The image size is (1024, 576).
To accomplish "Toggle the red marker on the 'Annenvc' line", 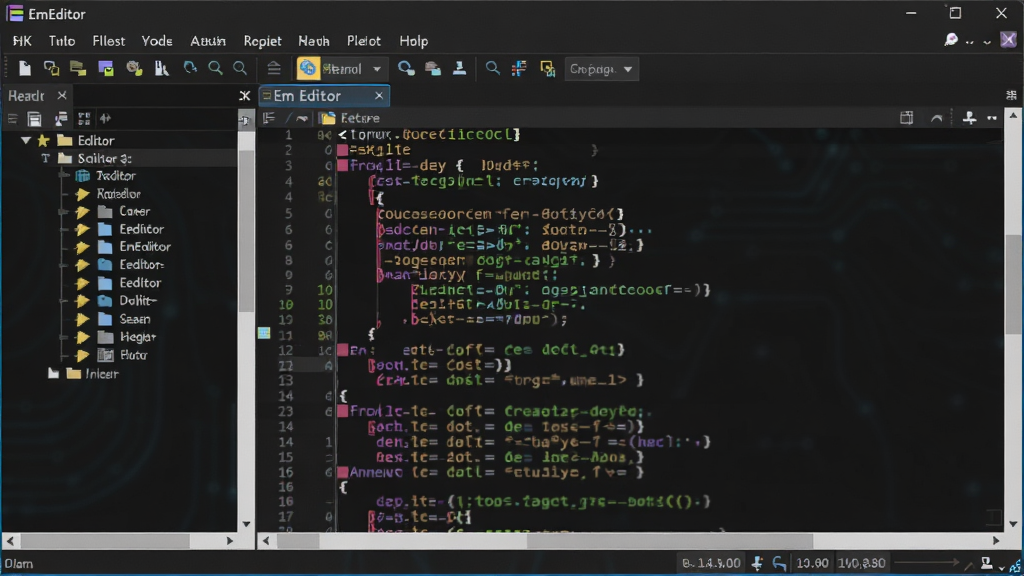I will [x=342, y=472].
